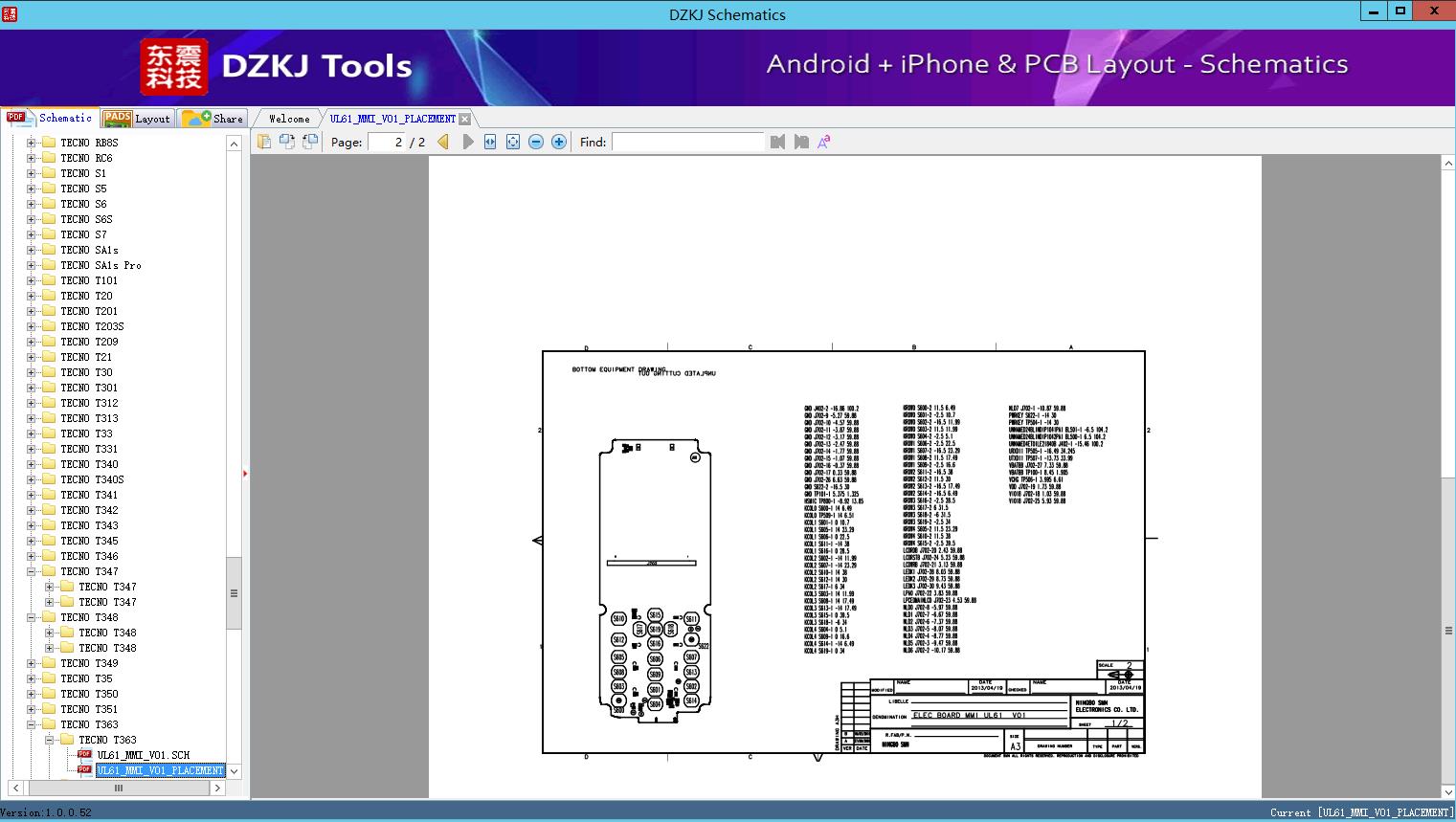Expand the TECNO T349 folder
The width and height of the screenshot is (1456, 822).
click(32, 663)
